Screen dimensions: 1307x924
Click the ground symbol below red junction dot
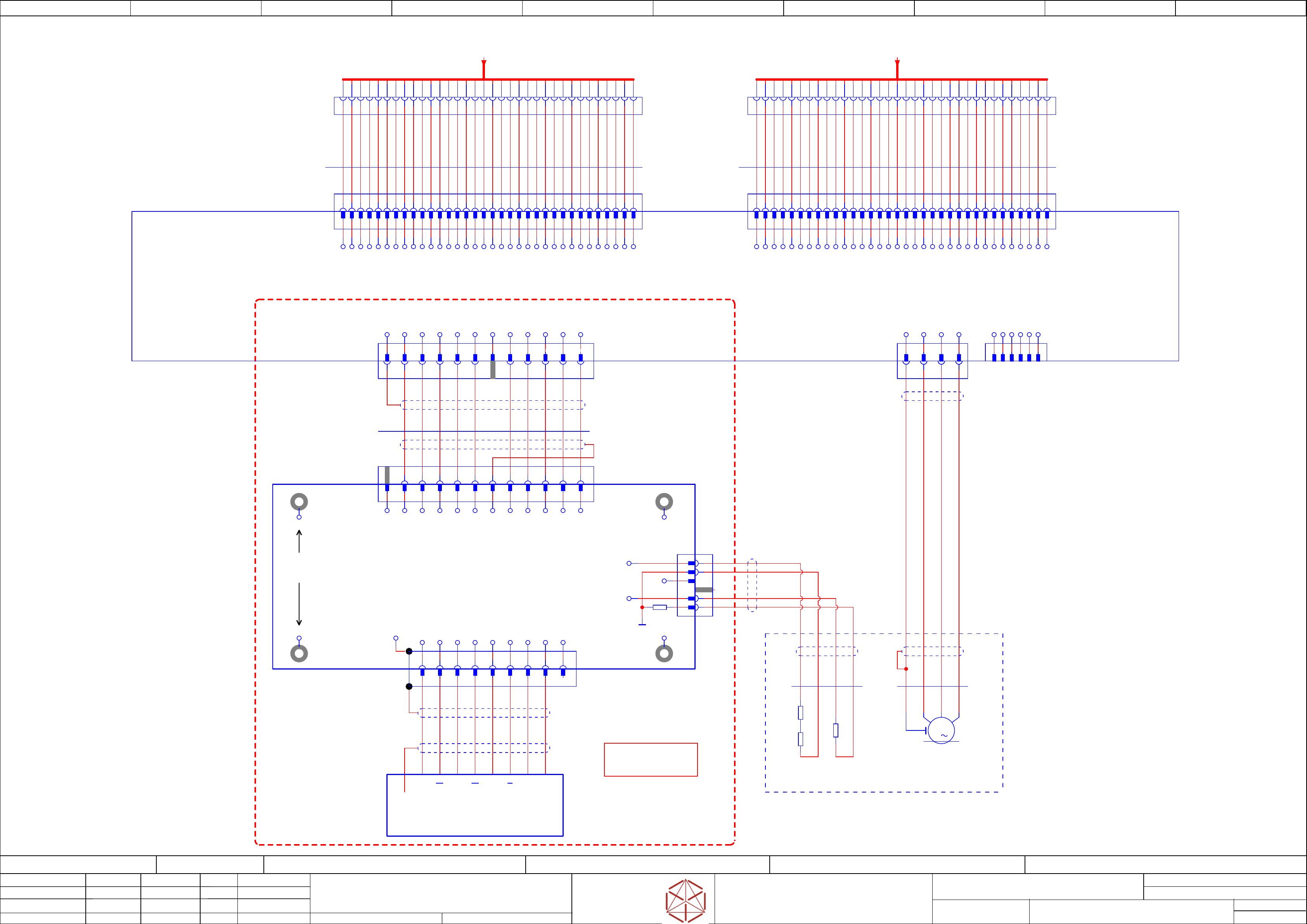pos(642,624)
